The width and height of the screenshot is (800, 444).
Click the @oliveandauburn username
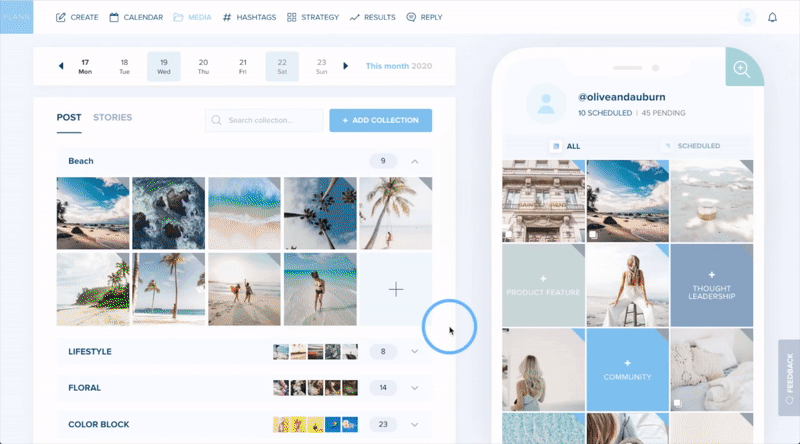tap(621, 97)
